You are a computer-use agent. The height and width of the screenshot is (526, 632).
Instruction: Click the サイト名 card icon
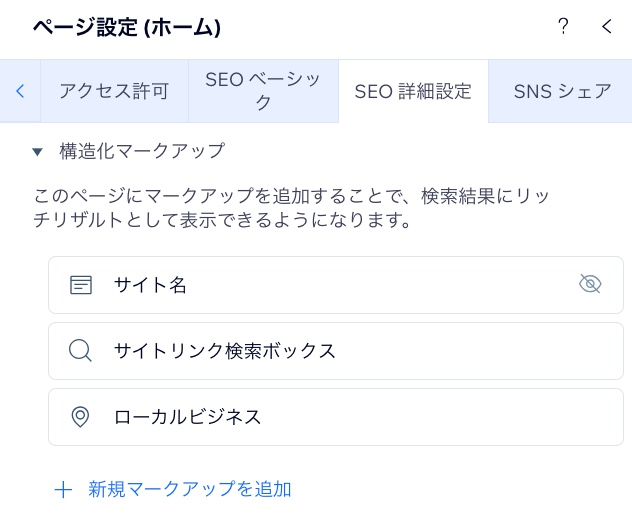click(81, 285)
